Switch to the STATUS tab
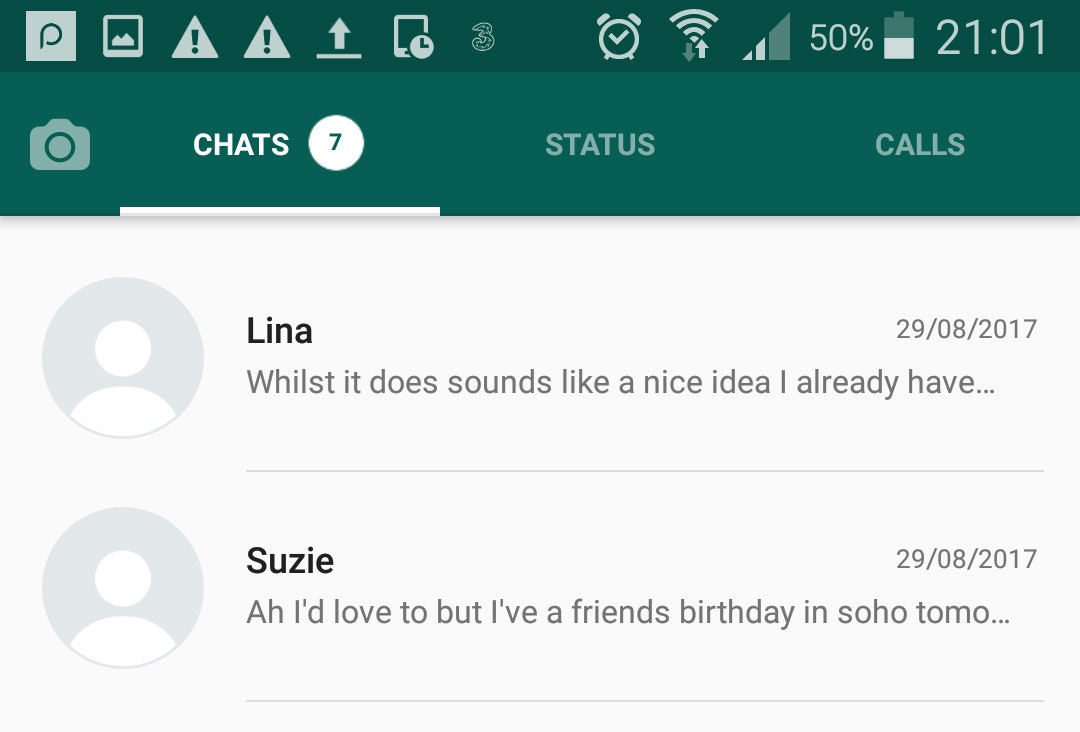The width and height of the screenshot is (1080, 732). pyautogui.click(x=600, y=145)
